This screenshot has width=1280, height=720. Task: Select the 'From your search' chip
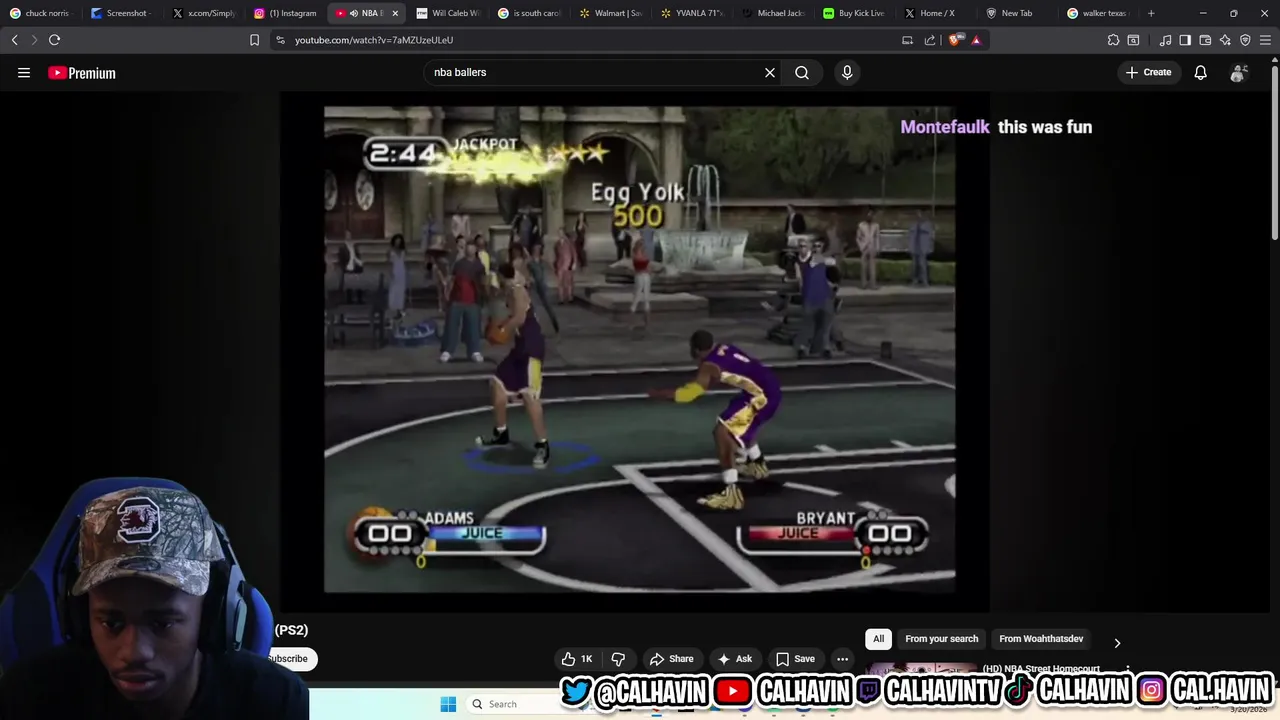pos(942,639)
